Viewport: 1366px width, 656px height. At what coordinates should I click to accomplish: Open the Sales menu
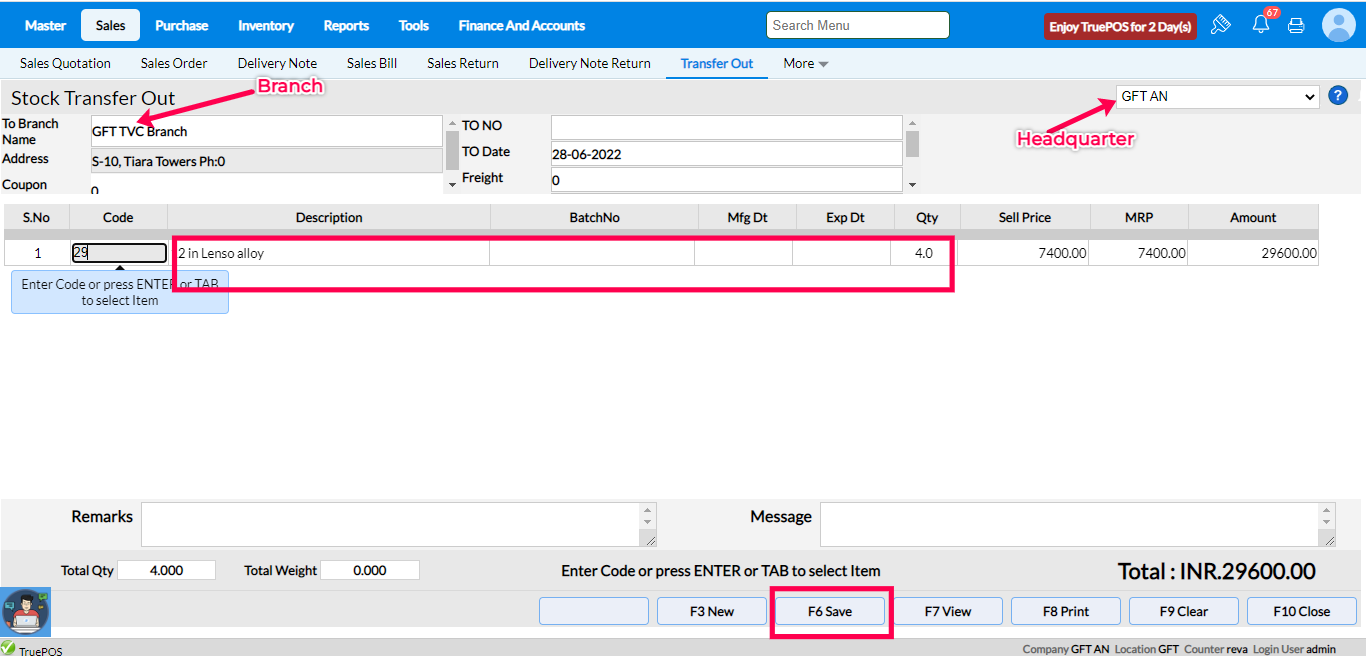(x=111, y=25)
